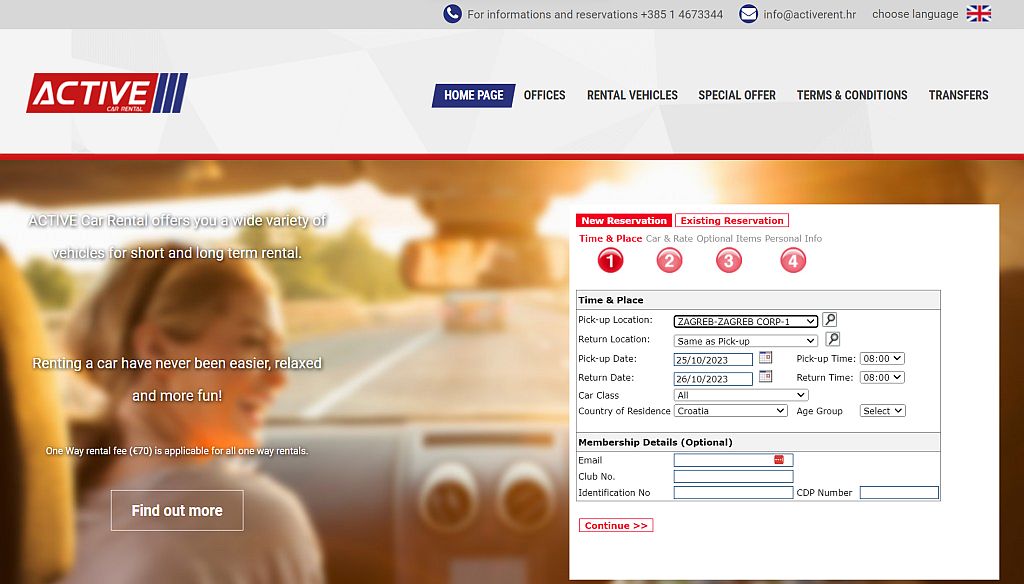This screenshot has height=584, width=1024.
Task: Open the TRANSFERS menu item
Action: tap(959, 95)
